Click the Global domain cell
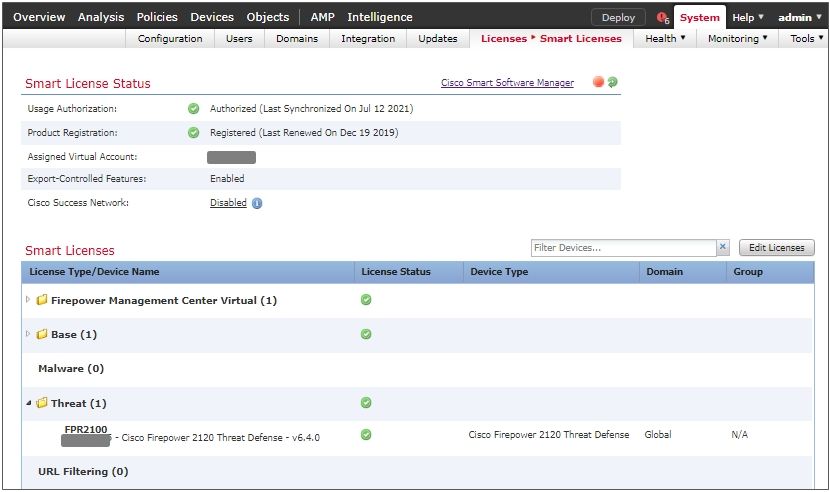The width and height of the screenshot is (830, 492). (658, 434)
